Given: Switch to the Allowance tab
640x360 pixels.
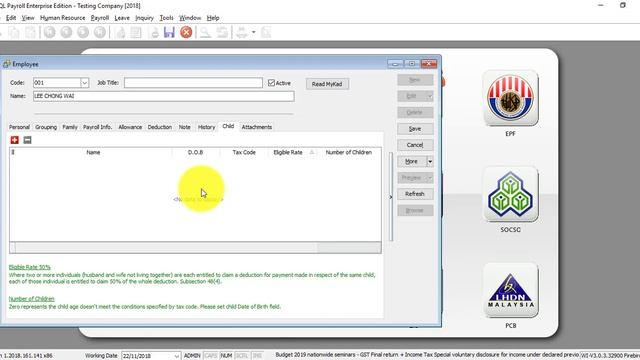Looking at the screenshot, I should [130, 127].
